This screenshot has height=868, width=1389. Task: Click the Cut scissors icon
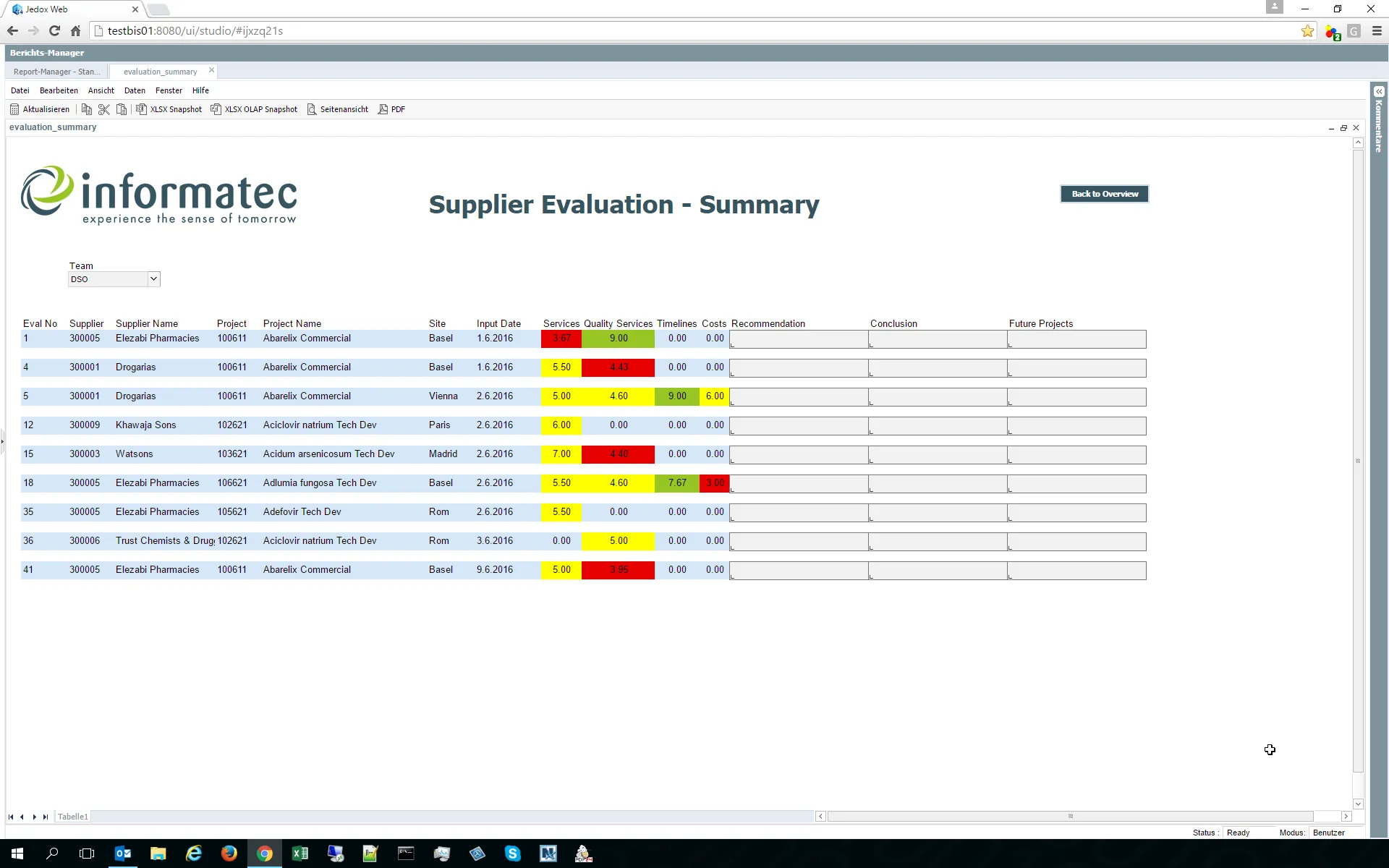pos(104,109)
